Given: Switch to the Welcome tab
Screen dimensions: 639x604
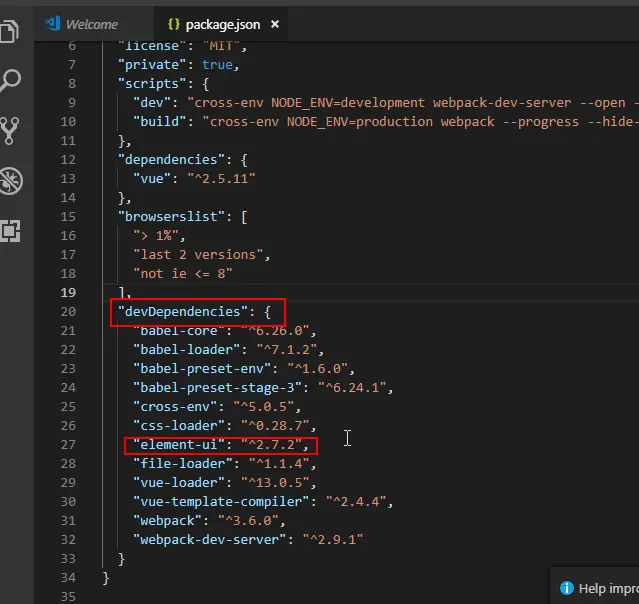Looking at the screenshot, I should [x=92, y=24].
